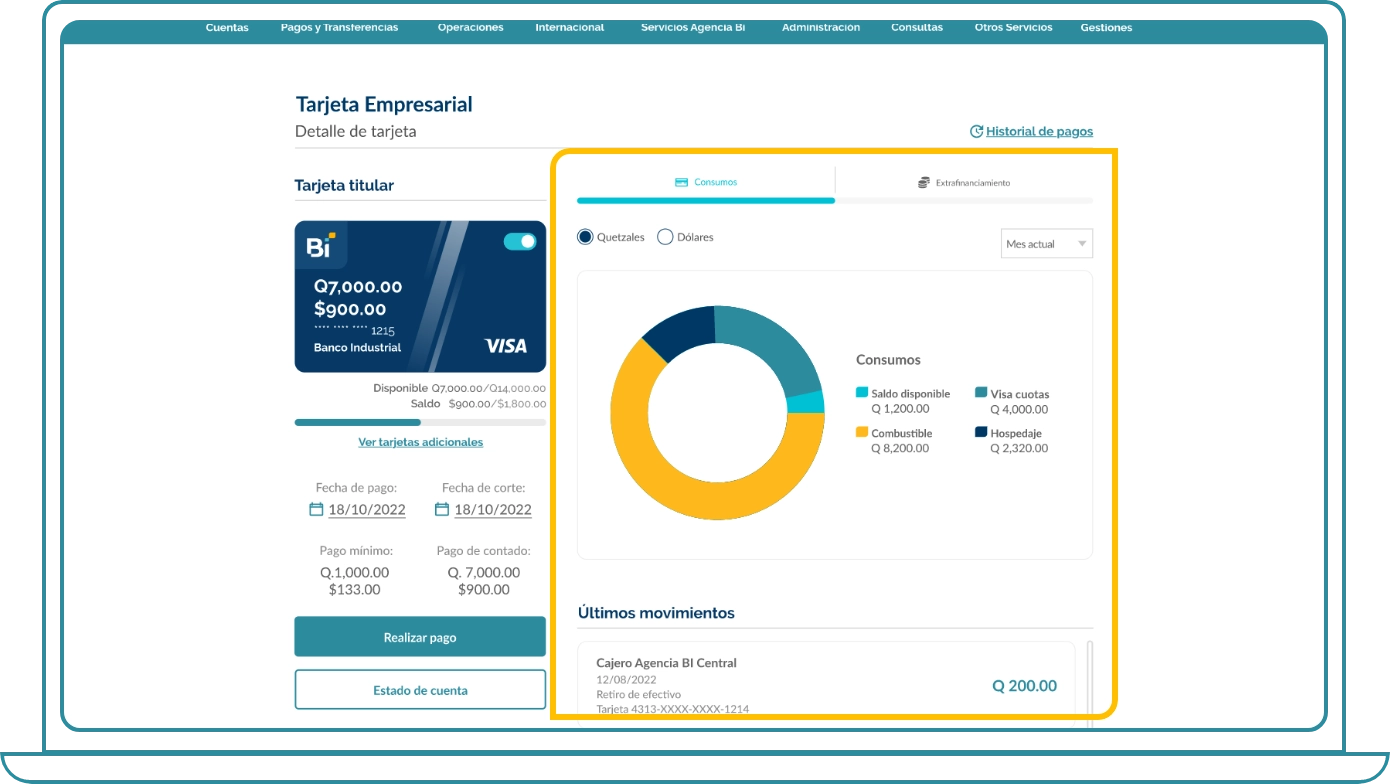Open the Historial de pagos link
This screenshot has height=784, width=1390.
(x=1039, y=131)
